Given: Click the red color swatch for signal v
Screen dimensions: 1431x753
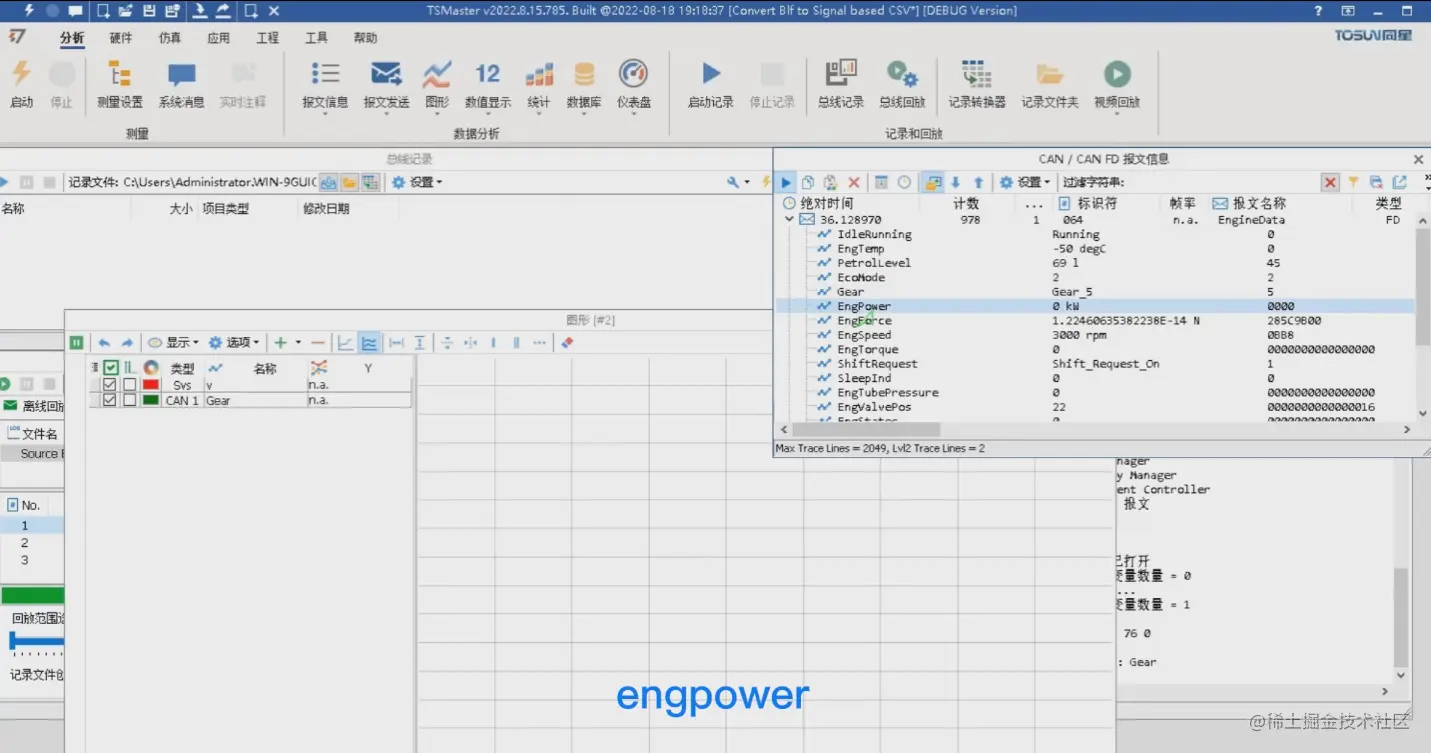Looking at the screenshot, I should [x=151, y=385].
